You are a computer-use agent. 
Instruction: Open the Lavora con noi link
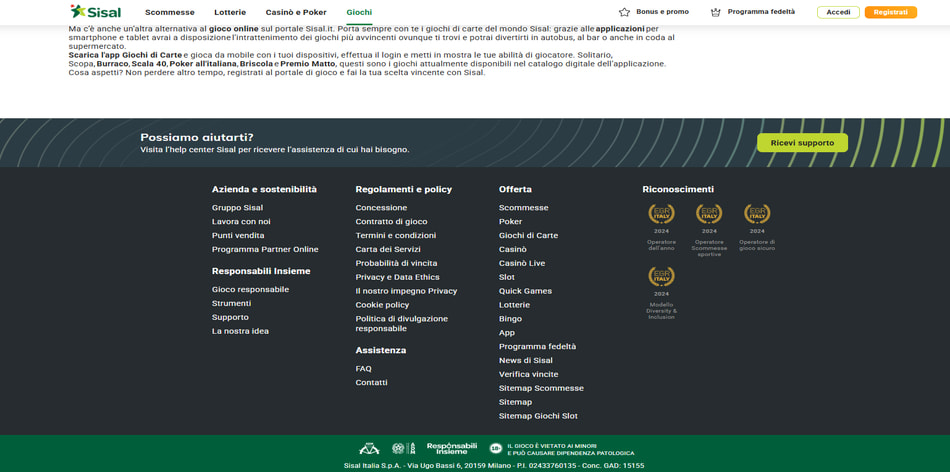tap(241, 222)
